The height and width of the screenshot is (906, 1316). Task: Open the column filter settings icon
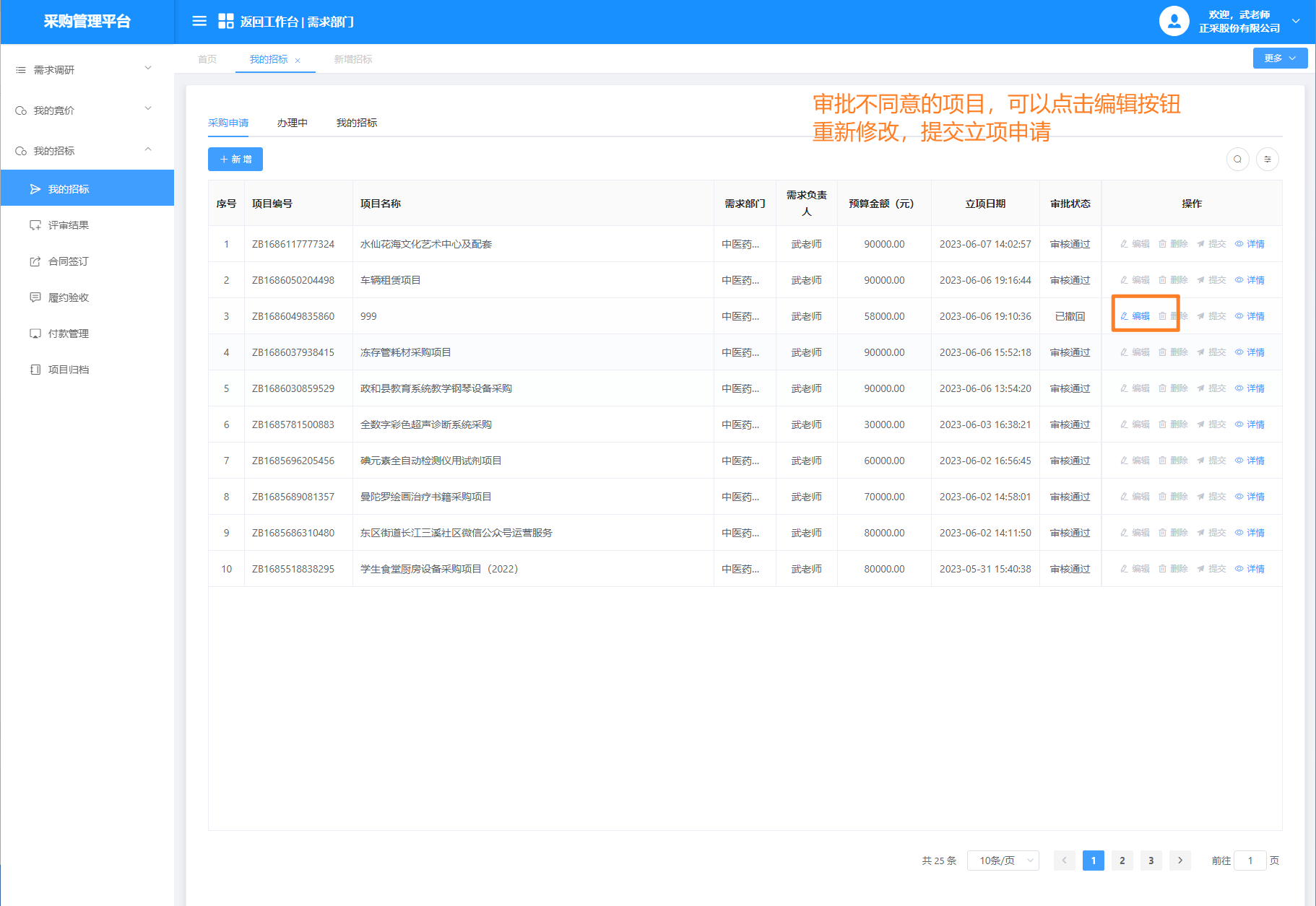pyautogui.click(x=1267, y=159)
